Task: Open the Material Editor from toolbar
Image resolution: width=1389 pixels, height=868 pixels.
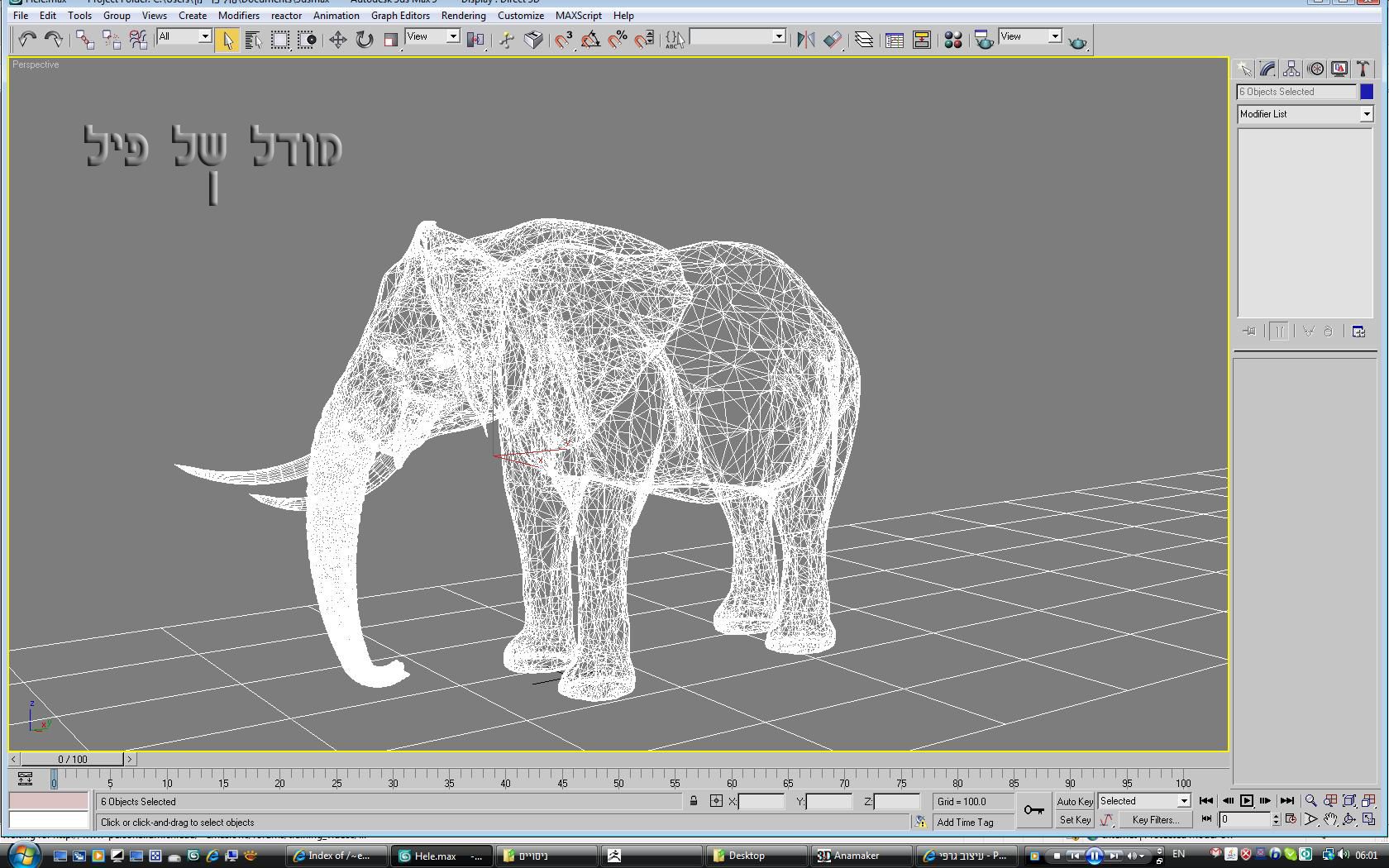Action: coord(952,40)
